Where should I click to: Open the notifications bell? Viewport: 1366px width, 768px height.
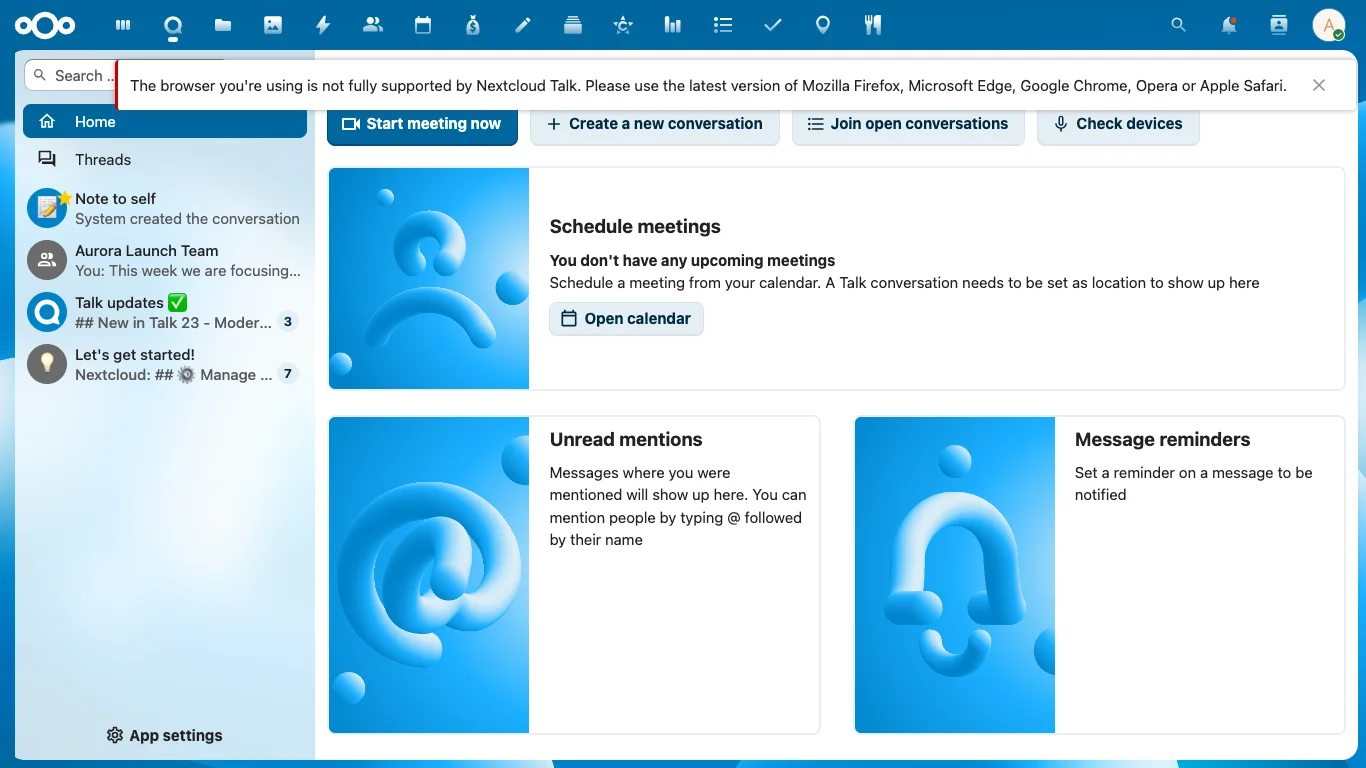[1229, 25]
